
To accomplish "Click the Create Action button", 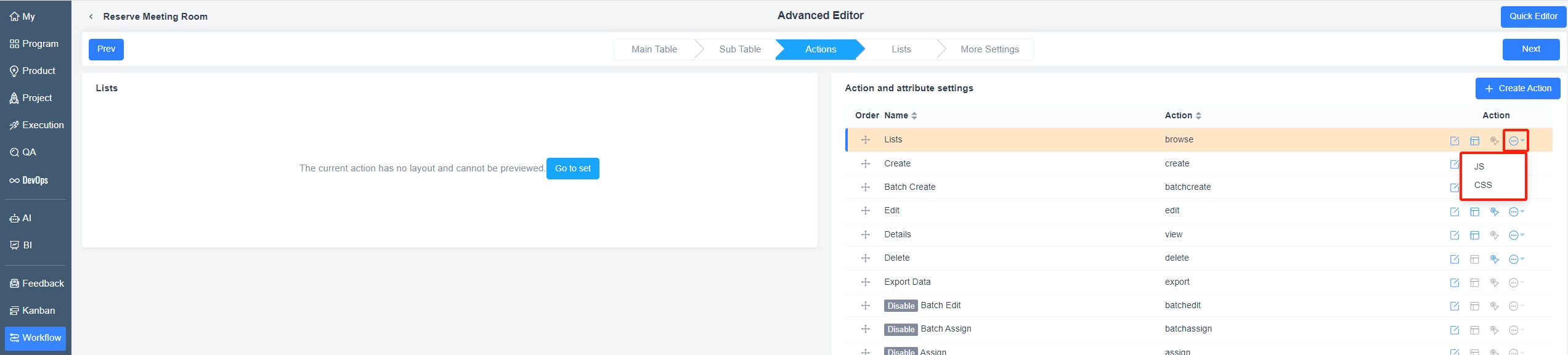I will click(1517, 88).
